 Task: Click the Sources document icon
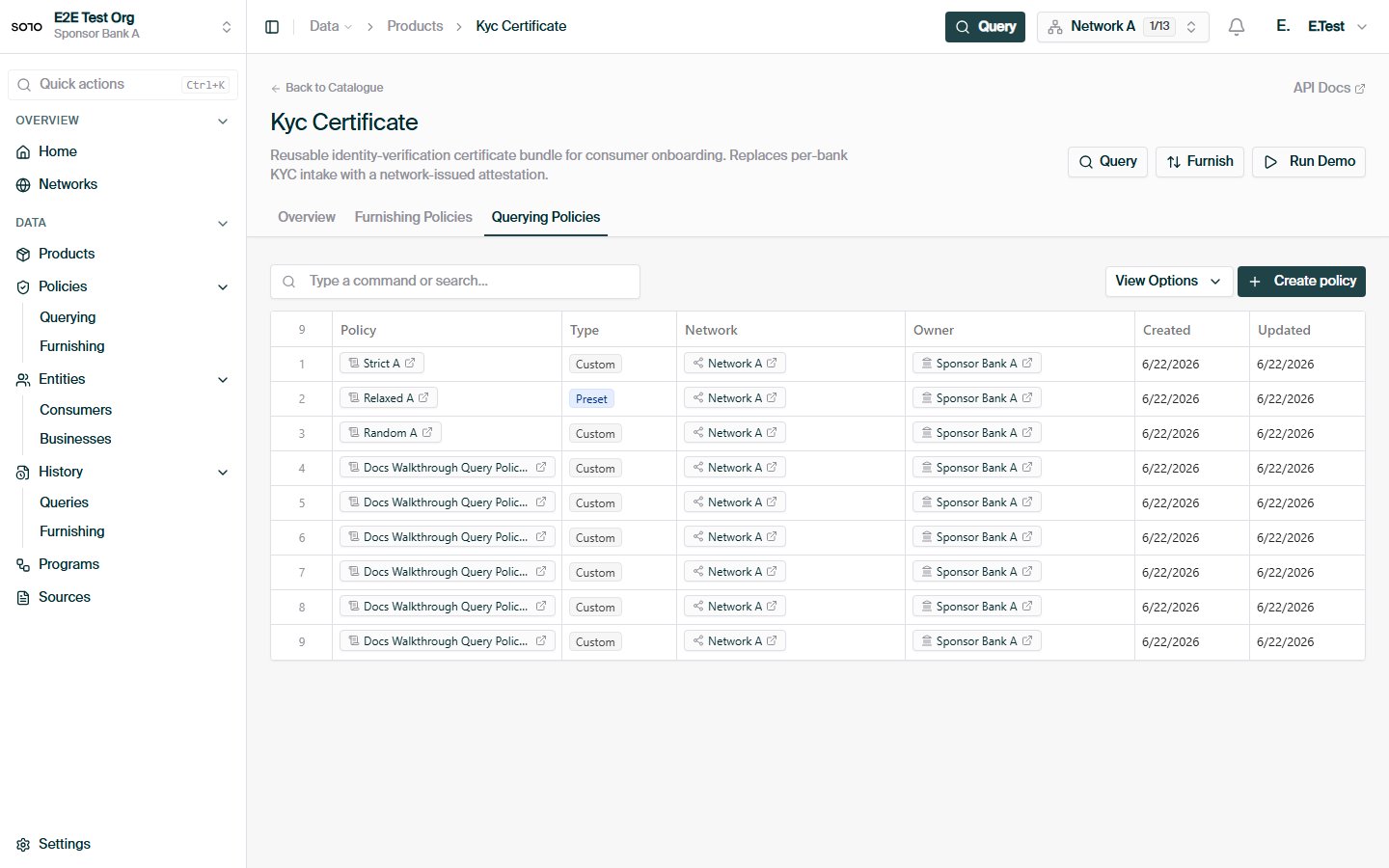click(x=23, y=598)
